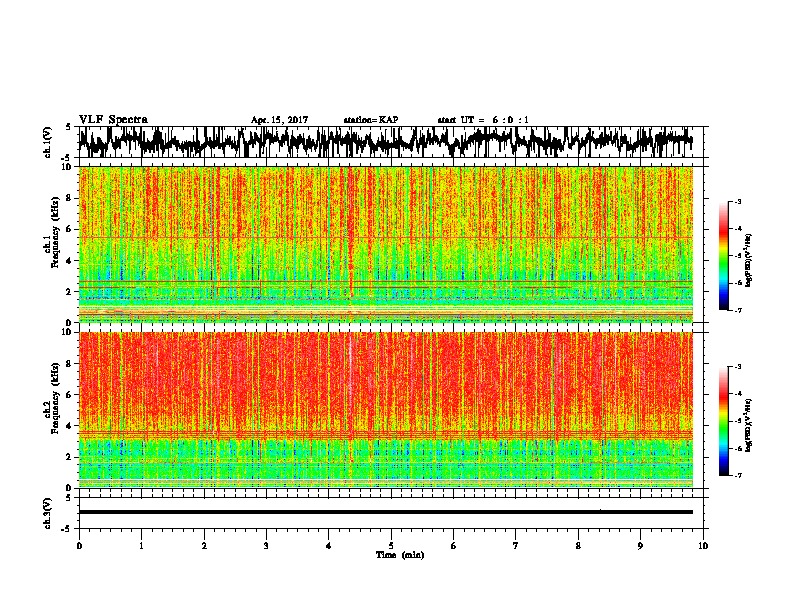792x612 pixels.
Task: Click the "VLF Spectra" plot title
Action: [113, 119]
